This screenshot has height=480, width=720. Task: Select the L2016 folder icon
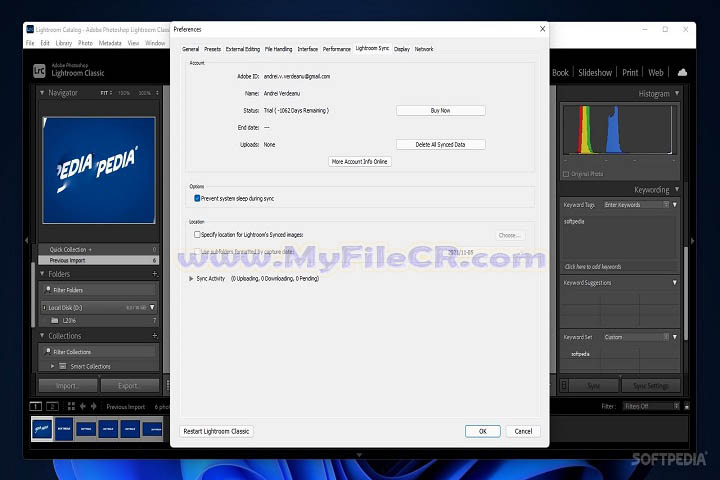coord(55,320)
